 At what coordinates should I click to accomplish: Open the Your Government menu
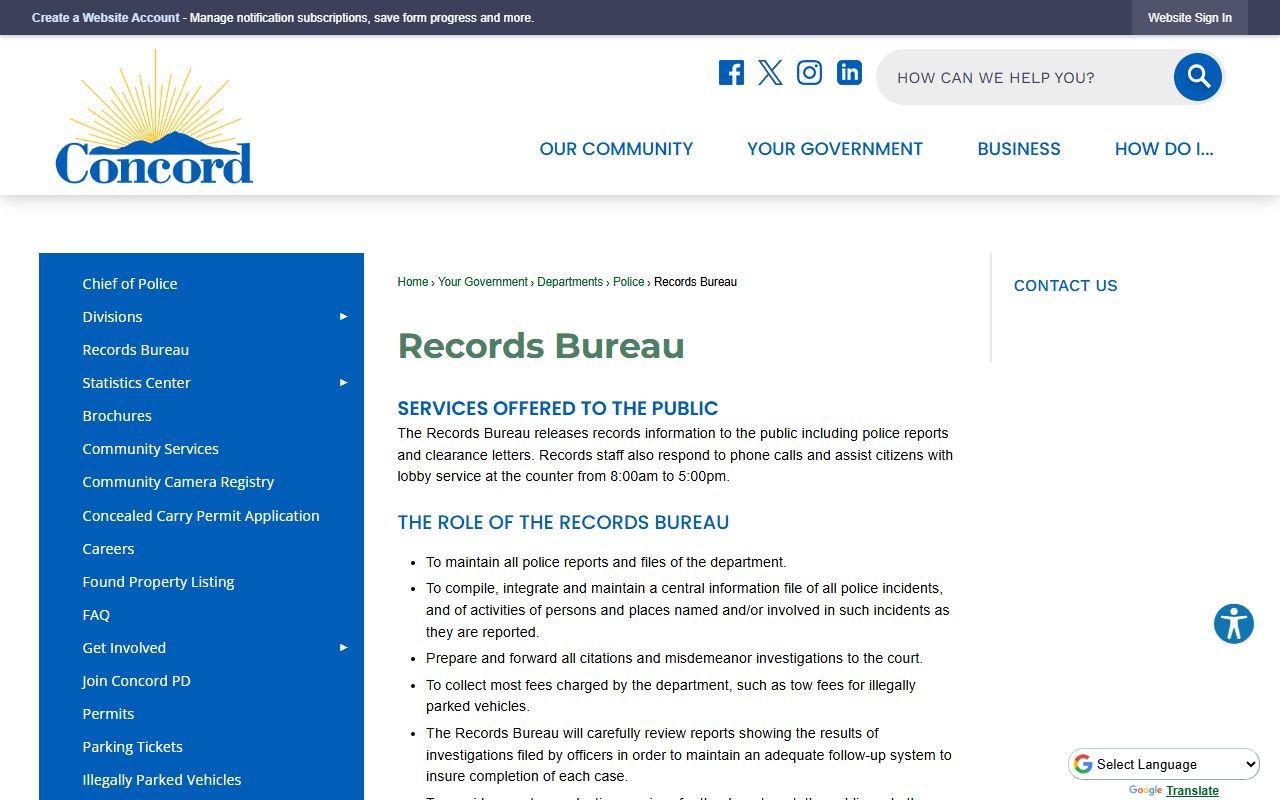(x=835, y=149)
